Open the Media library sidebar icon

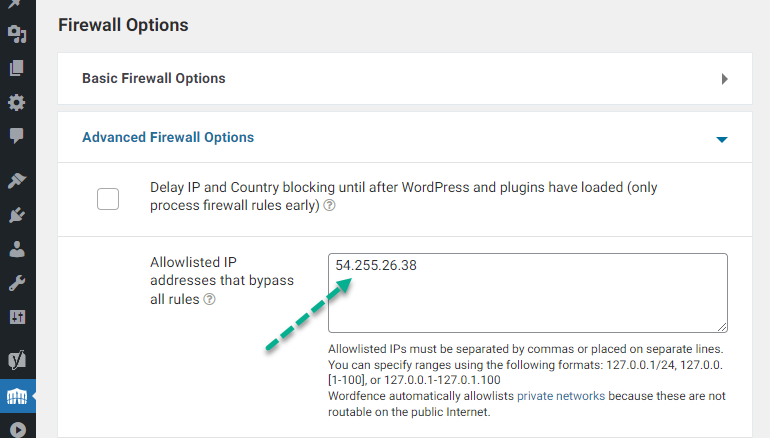pos(17,34)
